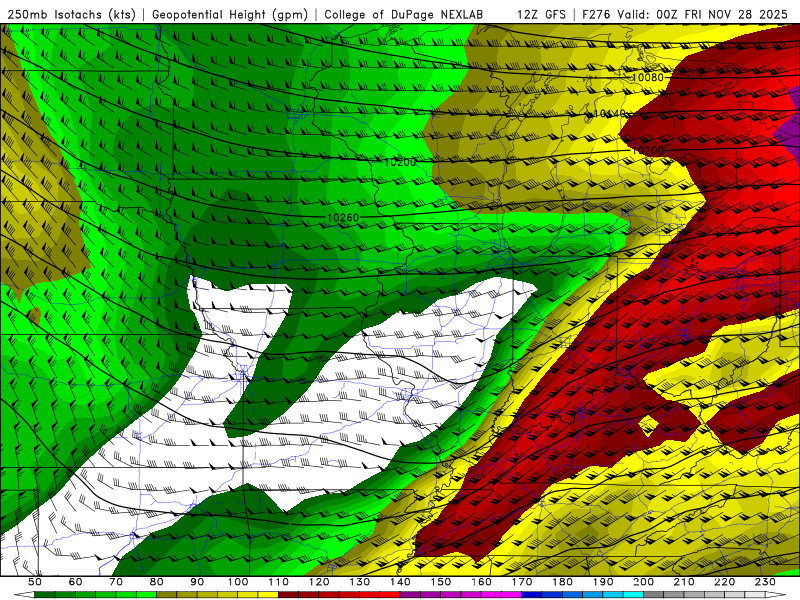Click the left arrow end of the colorbar
The image size is (800, 600).
point(24,594)
